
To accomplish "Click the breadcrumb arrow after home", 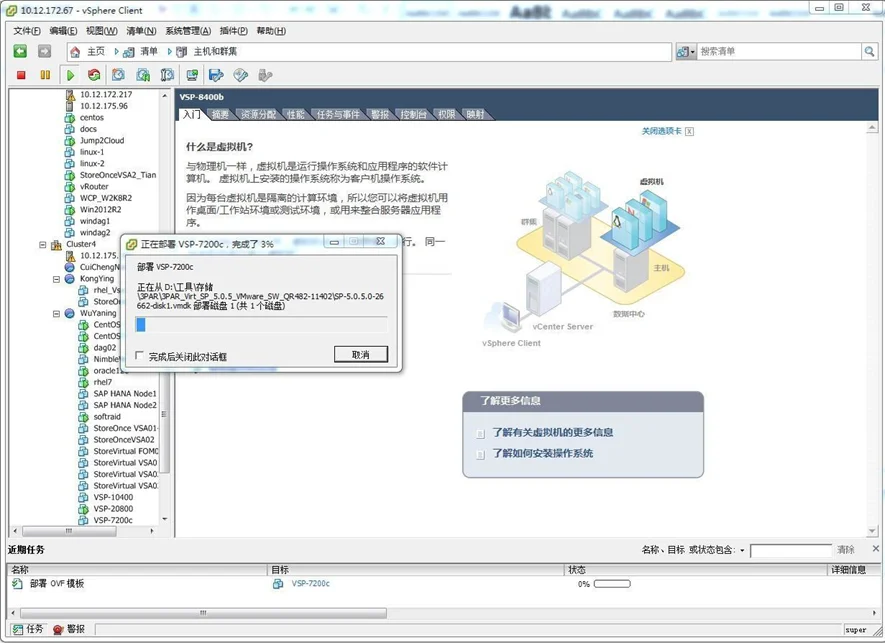I will [116, 51].
